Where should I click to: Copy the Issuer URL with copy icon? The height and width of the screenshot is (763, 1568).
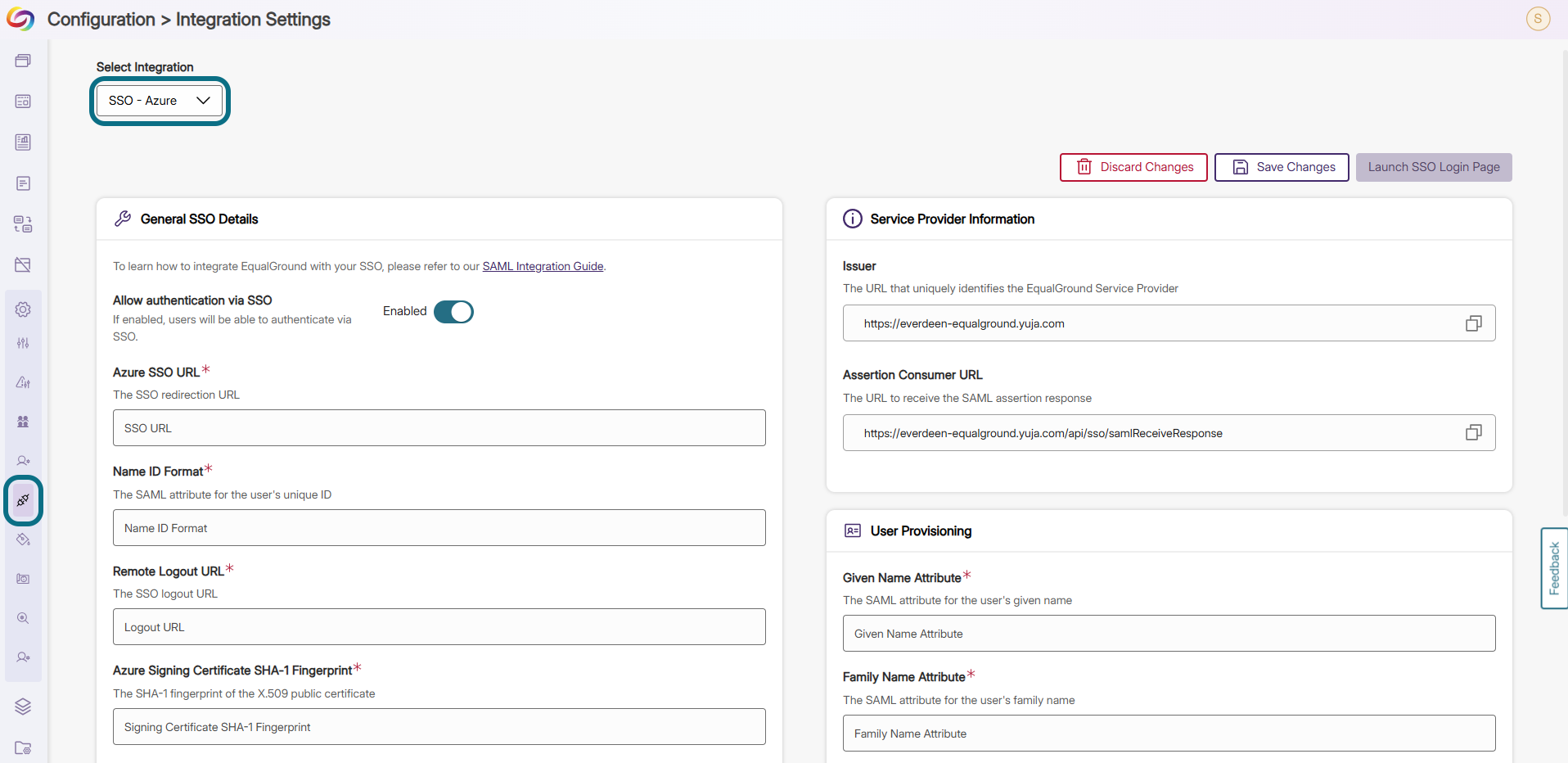click(x=1473, y=323)
